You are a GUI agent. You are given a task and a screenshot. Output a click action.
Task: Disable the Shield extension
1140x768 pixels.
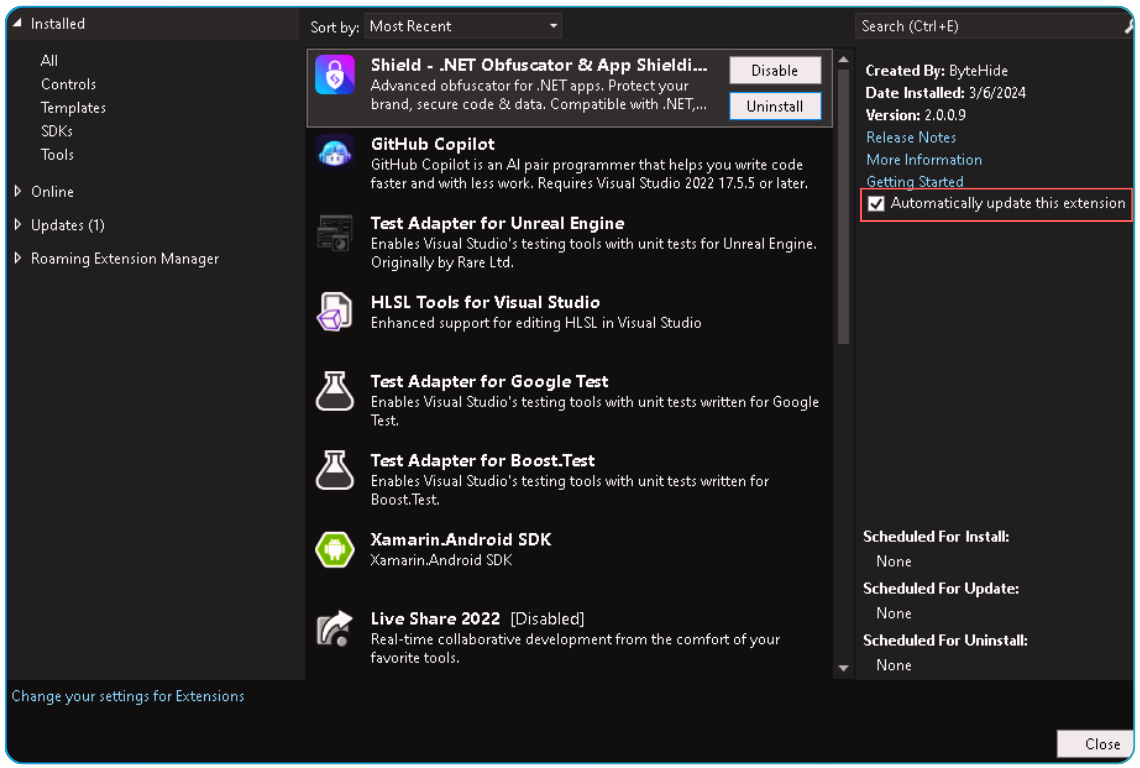(774, 70)
